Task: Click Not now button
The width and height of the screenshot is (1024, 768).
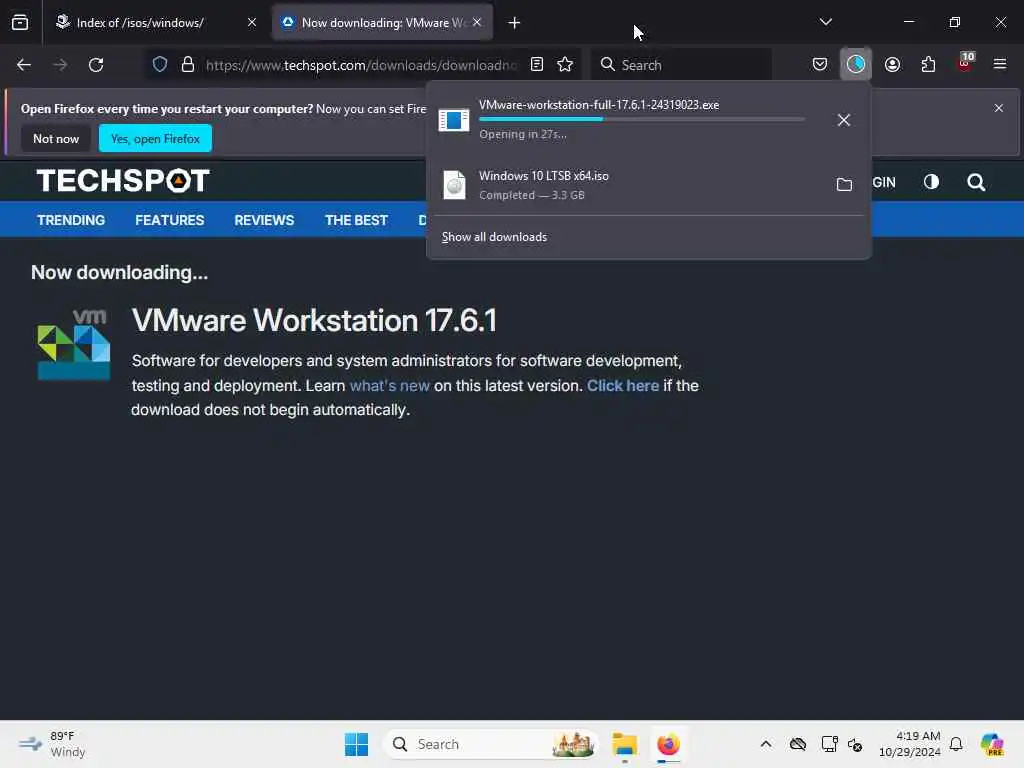Action: (x=56, y=138)
